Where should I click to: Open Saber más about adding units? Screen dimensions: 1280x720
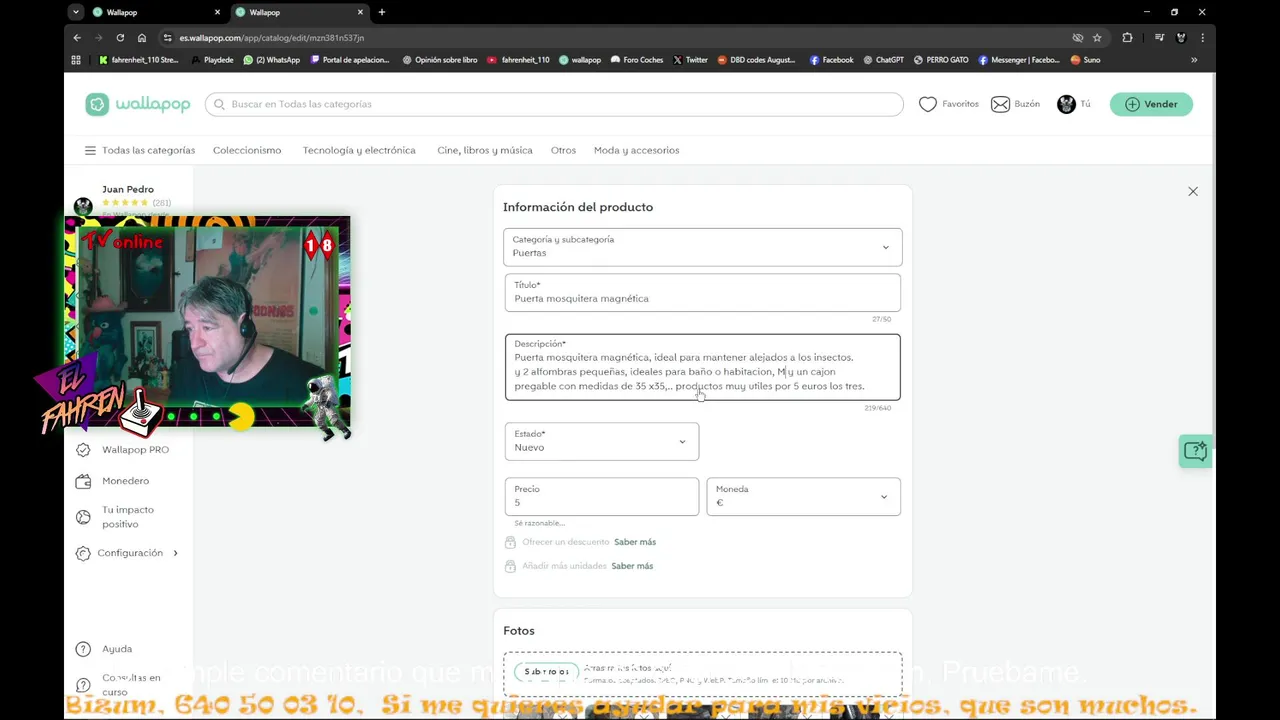632,566
